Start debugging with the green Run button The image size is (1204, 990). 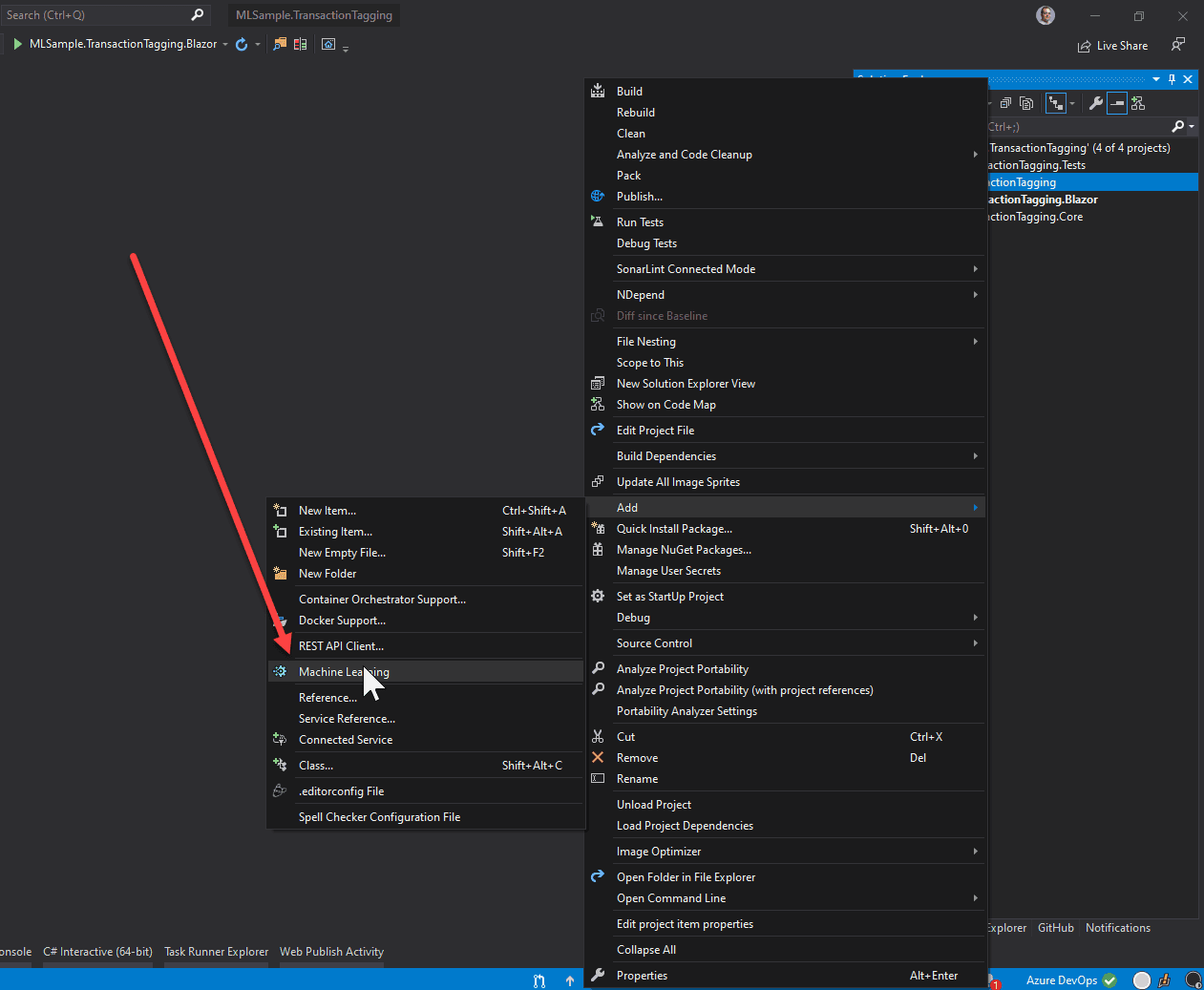point(17,44)
